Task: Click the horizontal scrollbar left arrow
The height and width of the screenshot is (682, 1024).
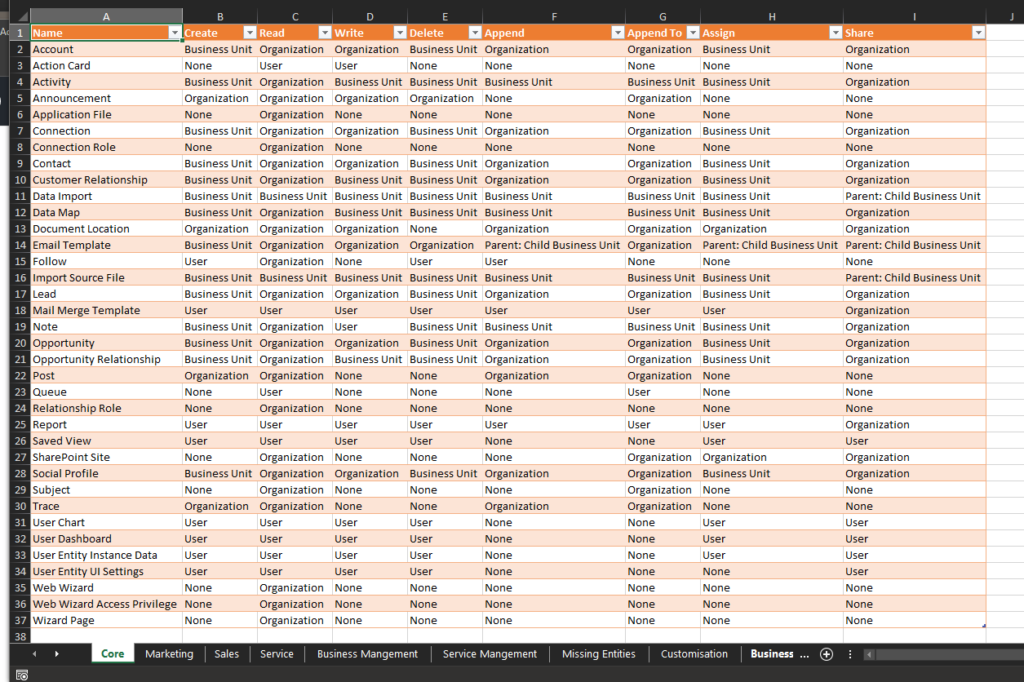Action: point(869,654)
